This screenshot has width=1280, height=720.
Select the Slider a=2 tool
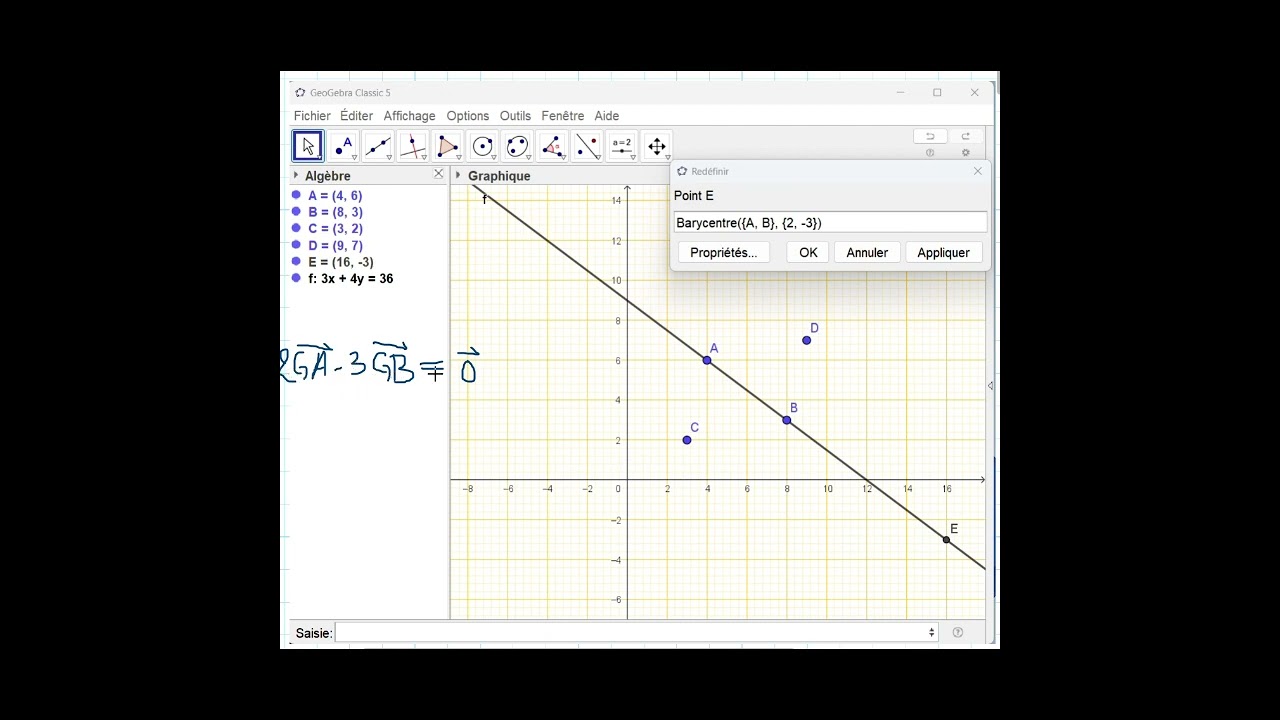click(622, 146)
